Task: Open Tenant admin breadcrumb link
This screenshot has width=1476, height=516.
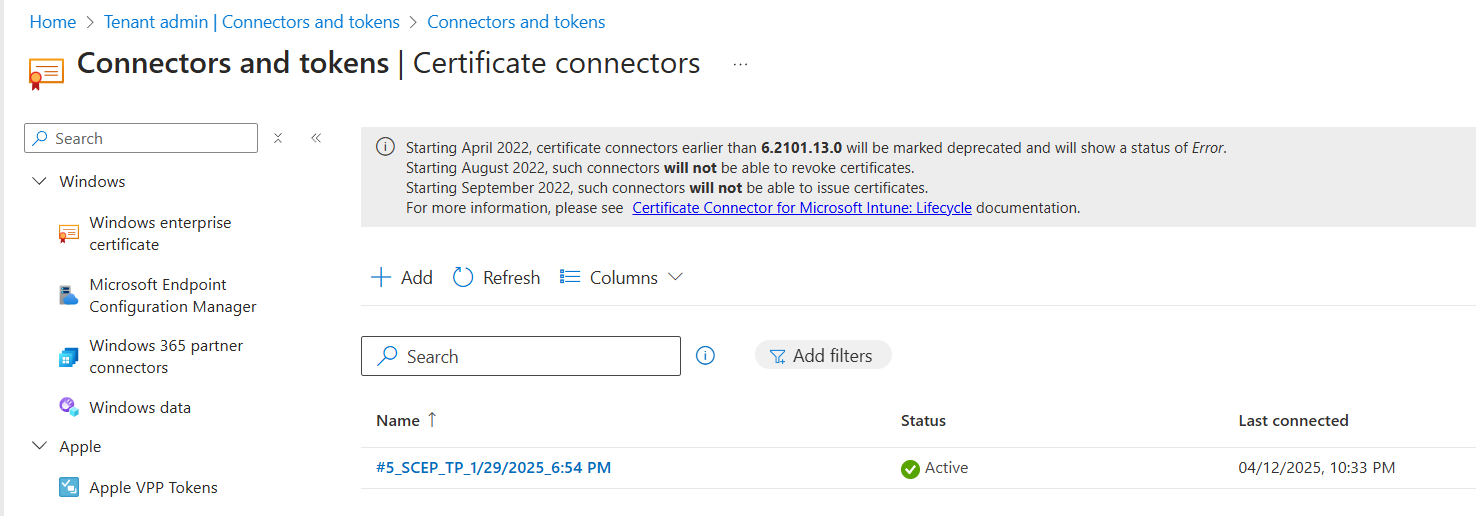Action: tap(251, 21)
